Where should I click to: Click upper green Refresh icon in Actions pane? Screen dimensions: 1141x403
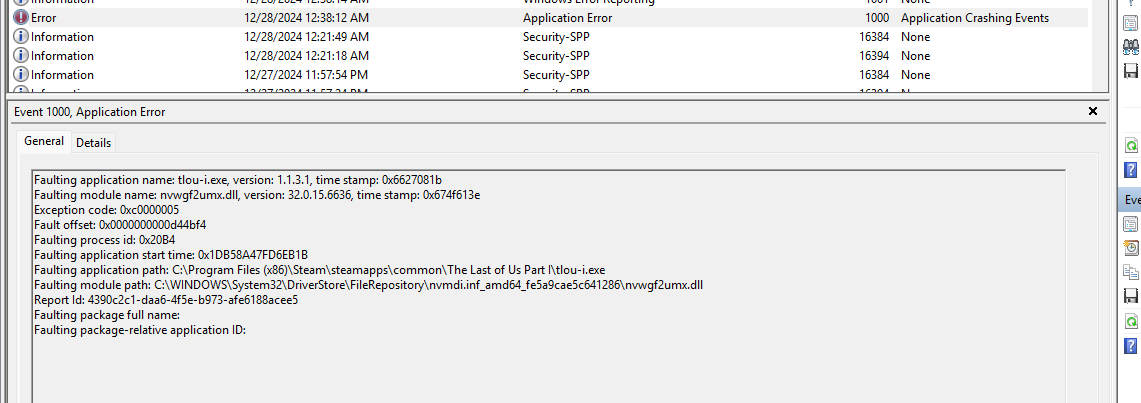[1131, 145]
